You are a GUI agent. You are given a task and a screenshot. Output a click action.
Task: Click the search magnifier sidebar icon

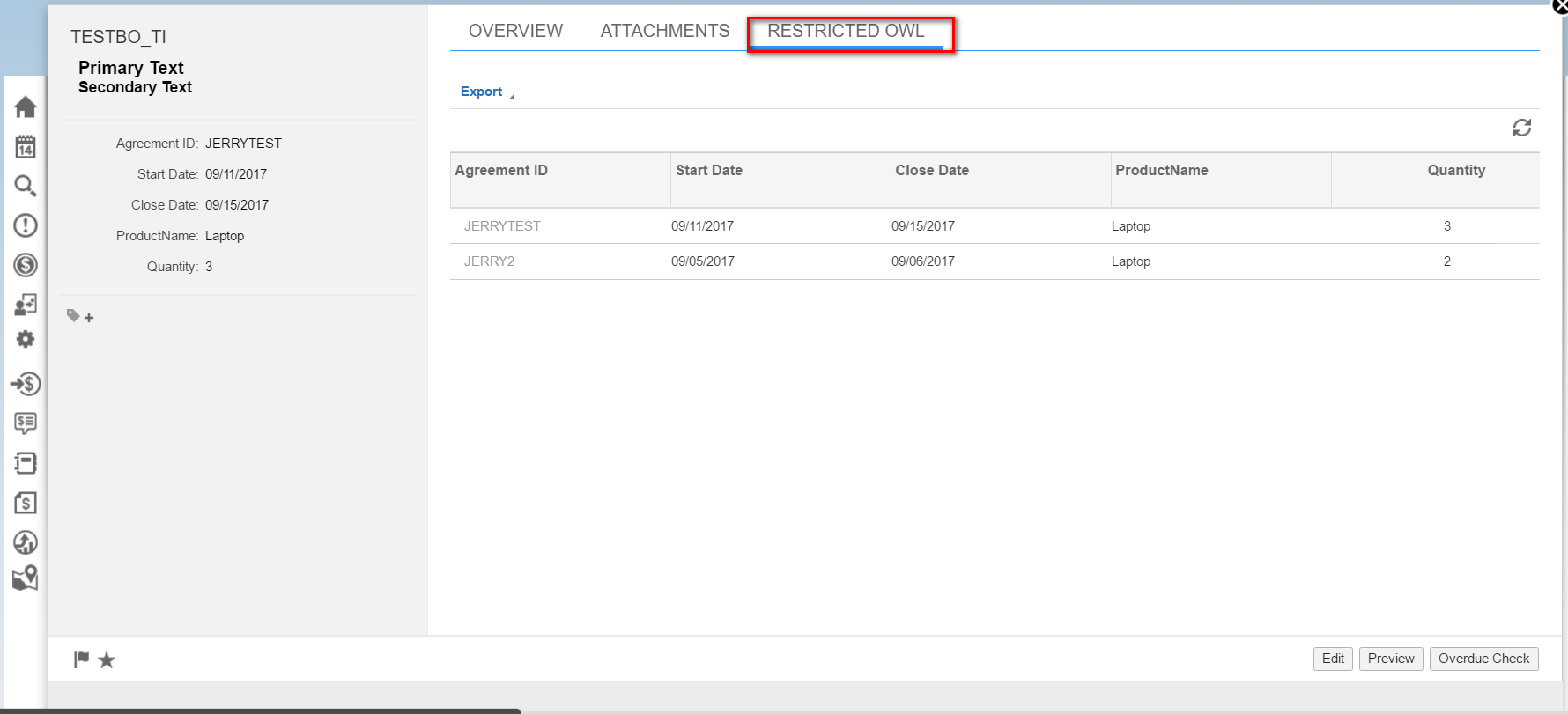26,186
